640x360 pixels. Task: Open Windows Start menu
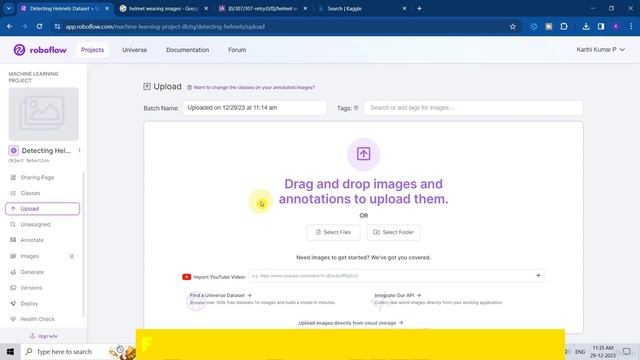10,351
